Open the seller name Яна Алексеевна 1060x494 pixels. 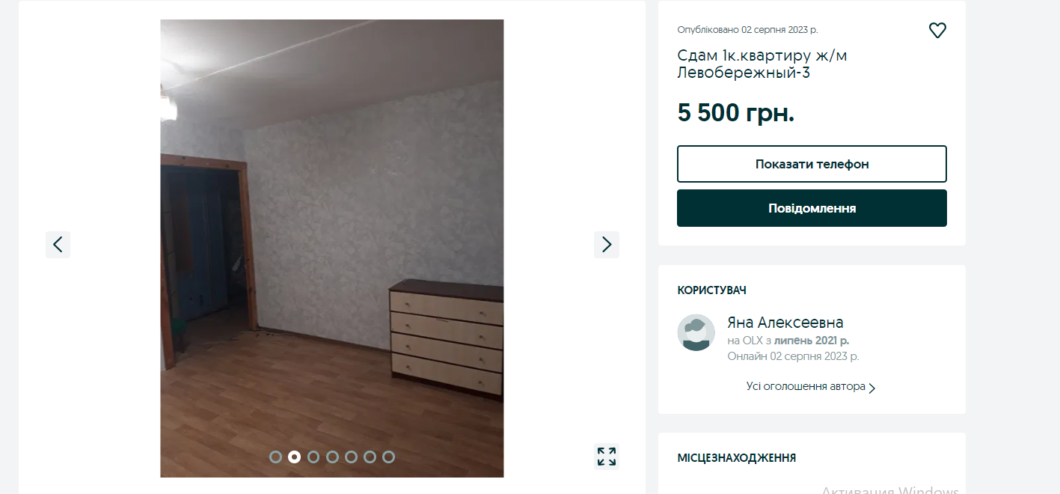pyautogui.click(x=786, y=322)
